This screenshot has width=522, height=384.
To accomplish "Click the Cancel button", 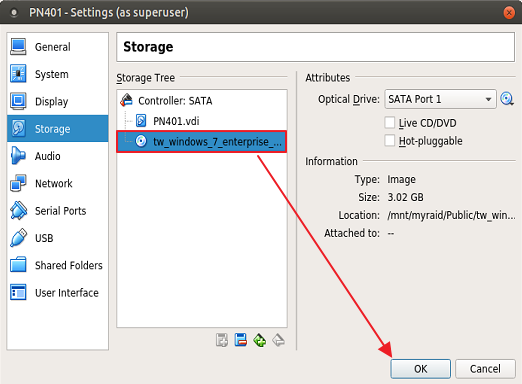I will point(485,369).
